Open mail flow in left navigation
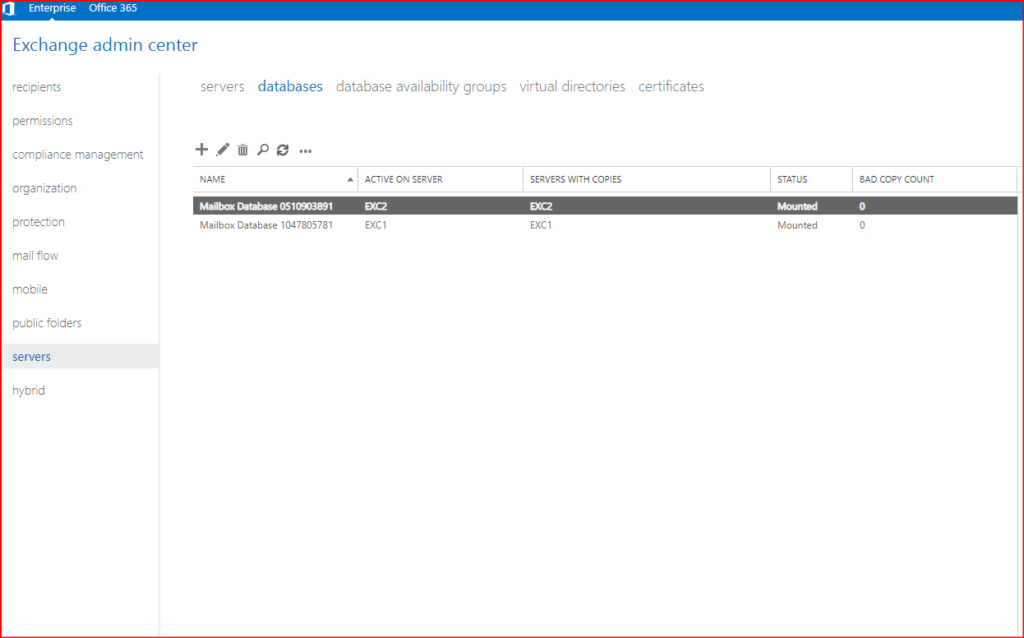Viewport: 1024px width, 638px height. click(35, 256)
